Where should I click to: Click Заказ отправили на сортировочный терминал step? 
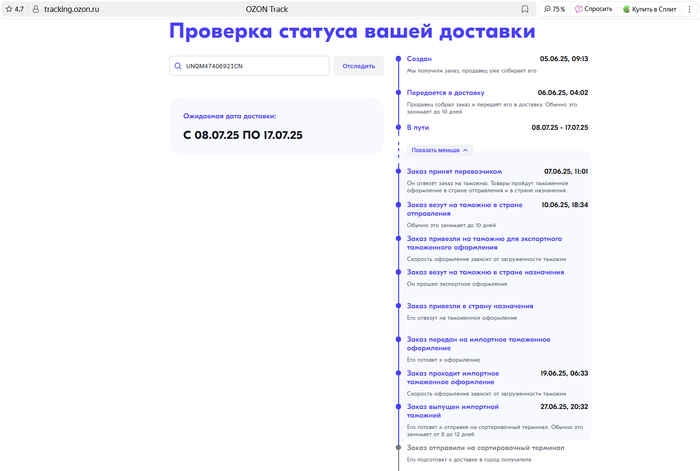(485, 448)
